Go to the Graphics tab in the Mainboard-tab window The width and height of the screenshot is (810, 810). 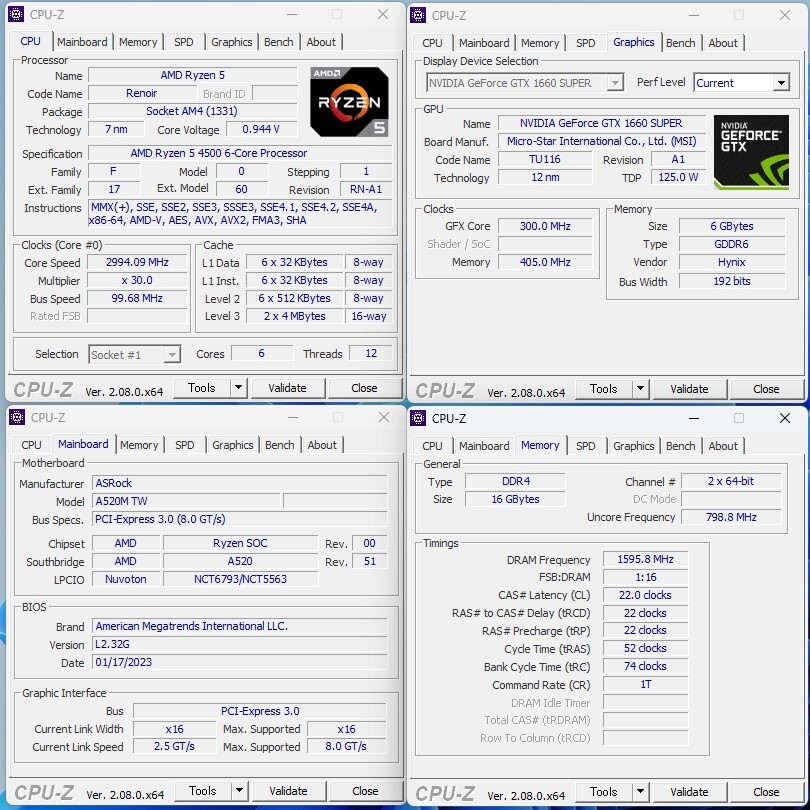pyautogui.click(x=232, y=445)
